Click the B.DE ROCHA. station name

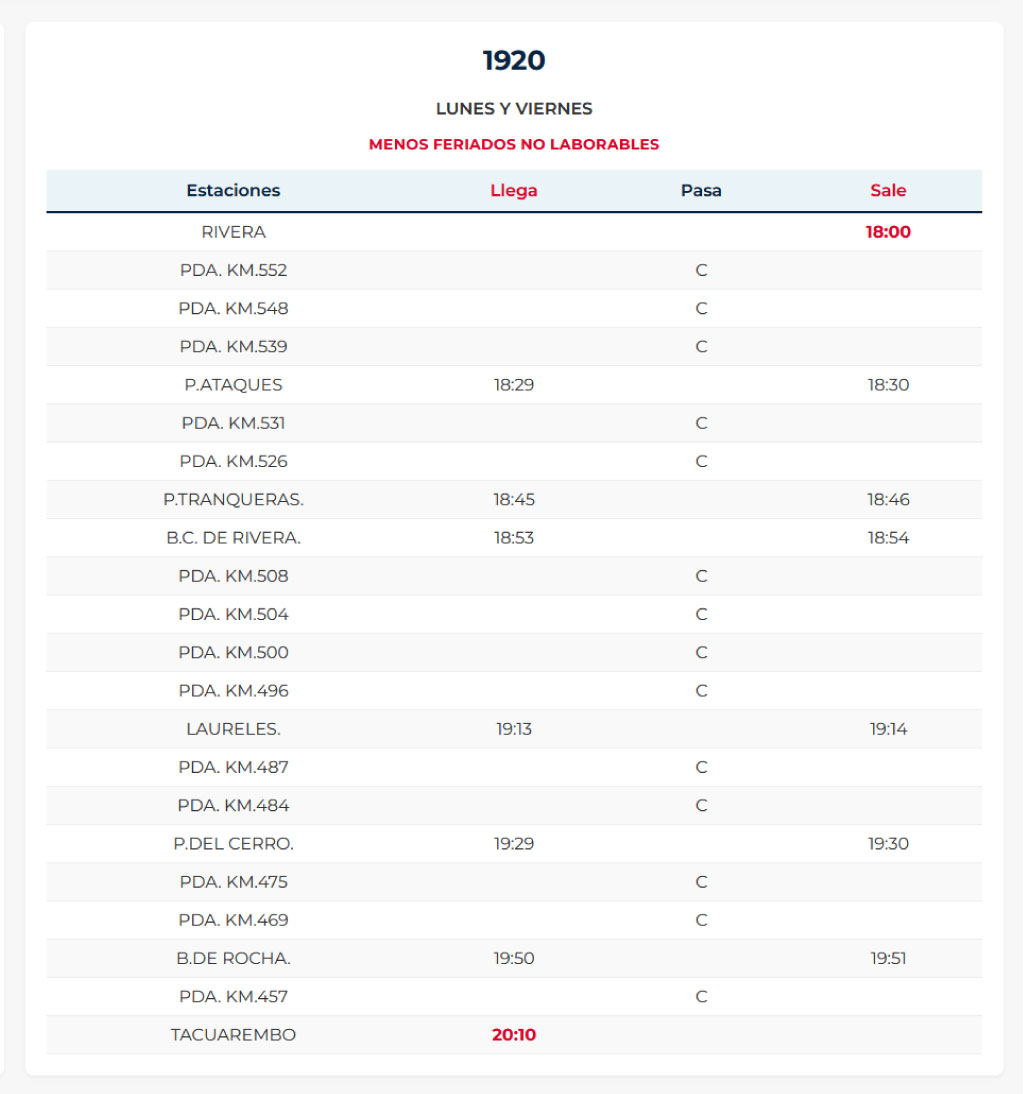(x=233, y=958)
